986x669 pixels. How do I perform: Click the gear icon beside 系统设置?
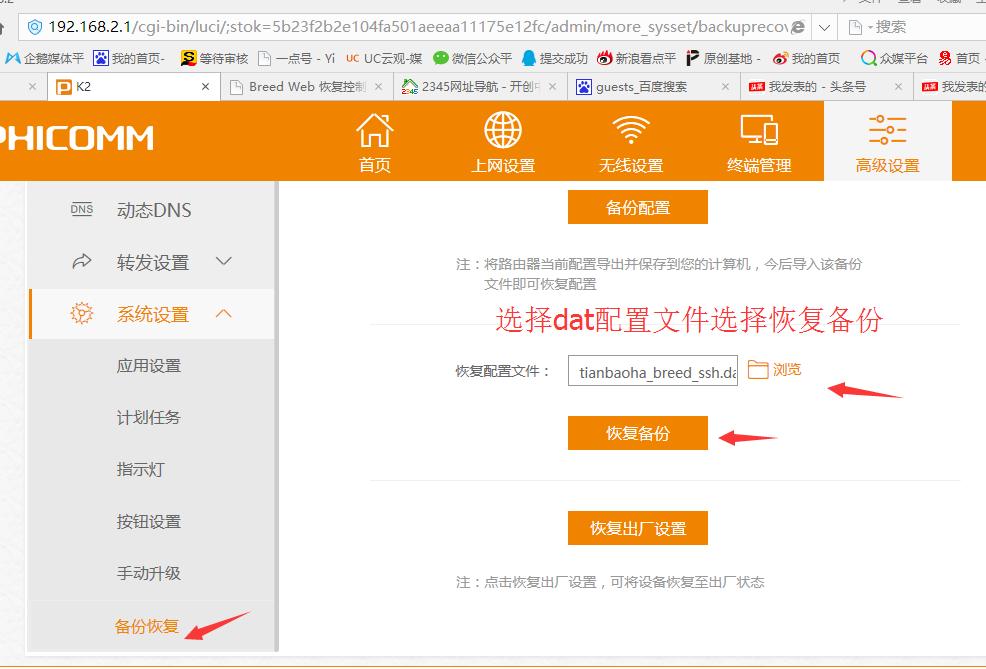point(81,313)
